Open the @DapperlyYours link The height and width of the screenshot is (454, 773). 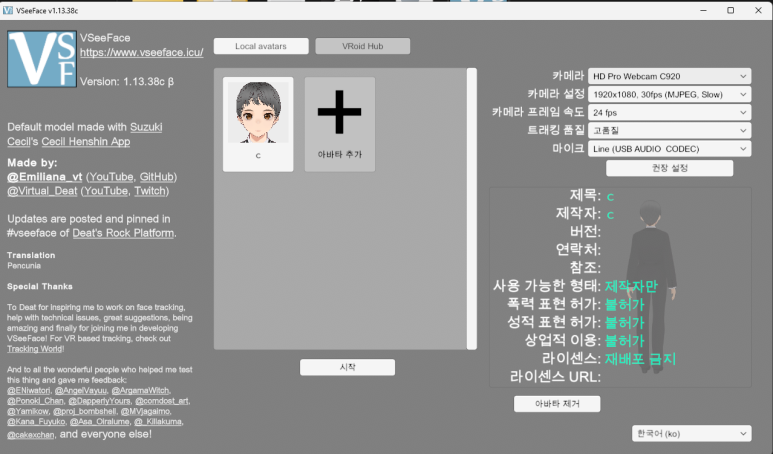100,401
